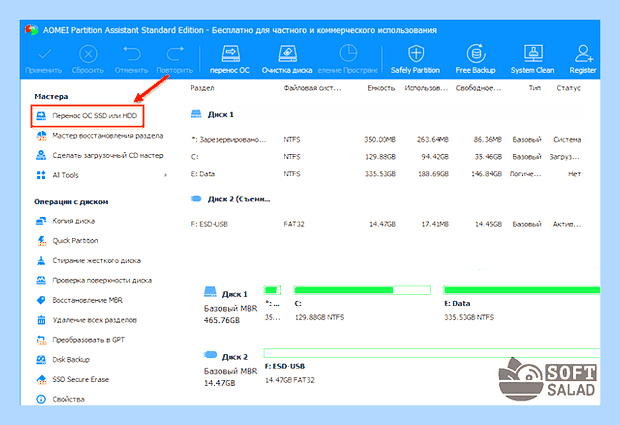This screenshot has width=620, height=425.
Task: Sort by the Свободное... column header
Action: 478,88
